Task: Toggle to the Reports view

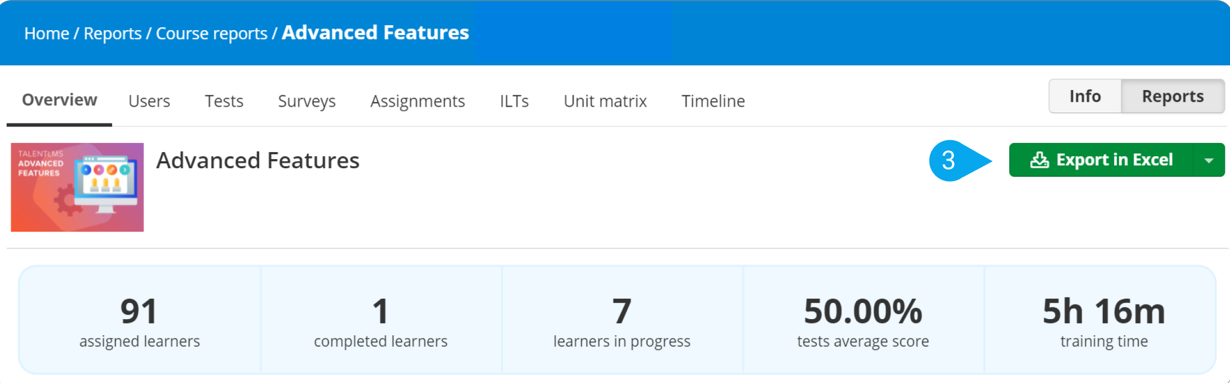Action: click(1173, 96)
